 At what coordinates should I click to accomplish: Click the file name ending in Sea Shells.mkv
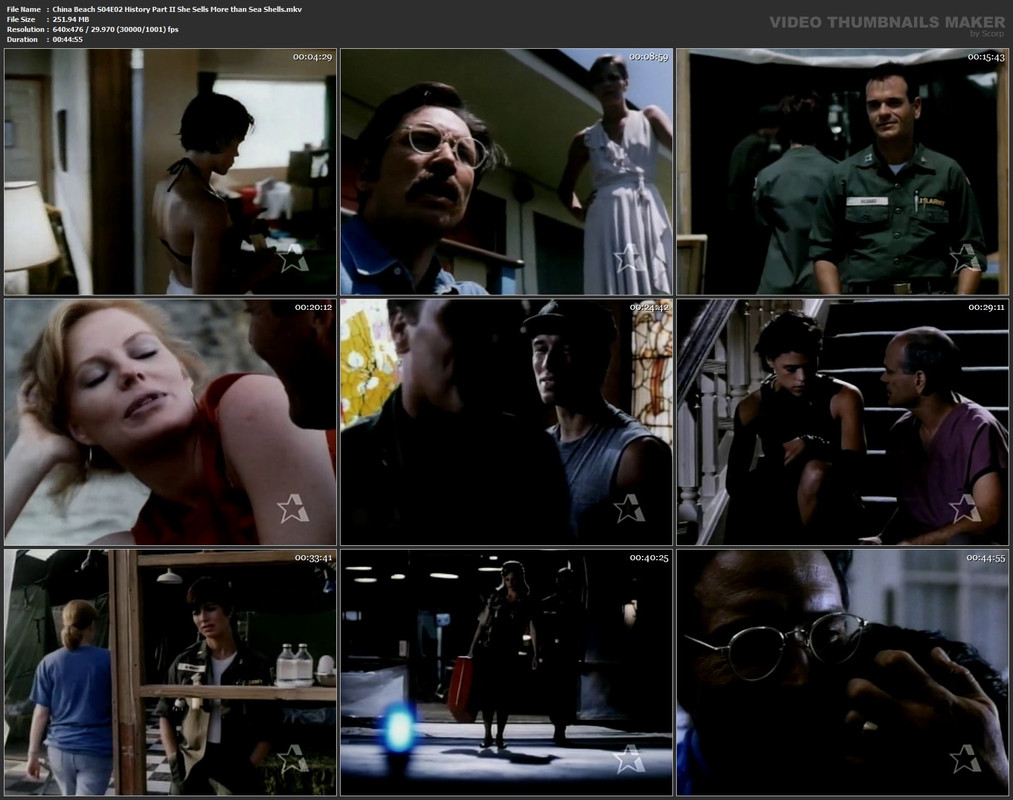click(177, 10)
